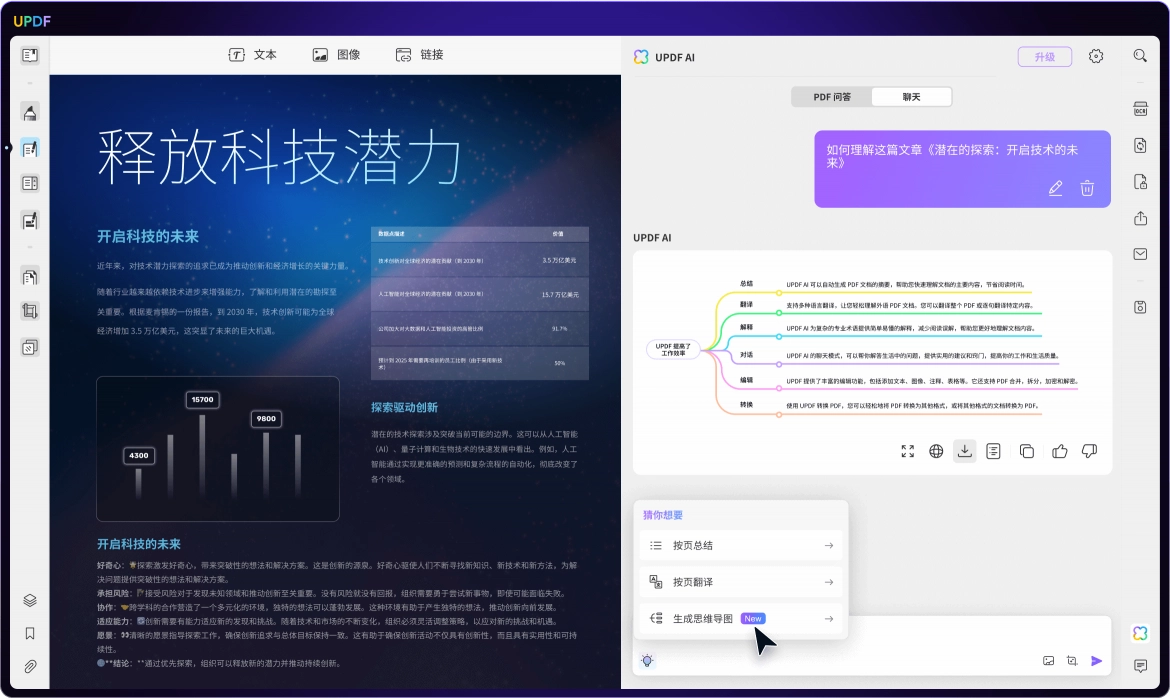The image size is (1170, 698).
Task: Switch to the PDF 问答 tab
Action: click(832, 97)
